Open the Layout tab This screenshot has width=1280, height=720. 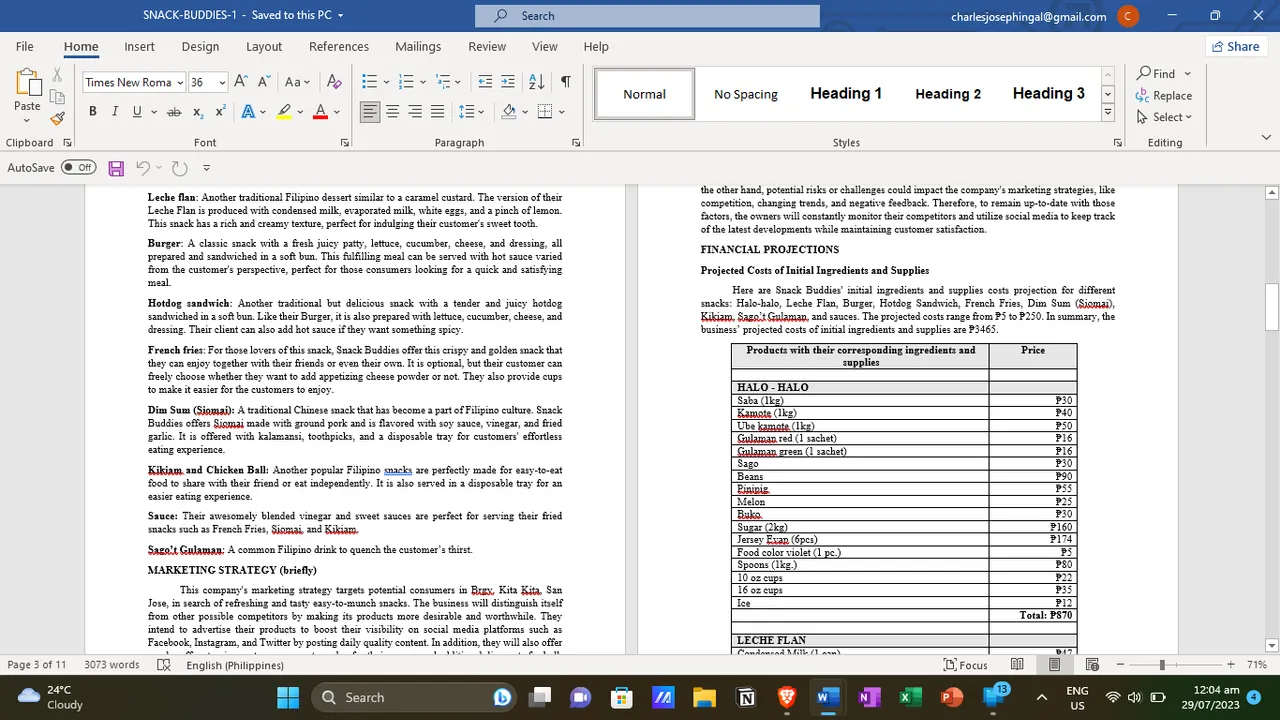[x=264, y=46]
